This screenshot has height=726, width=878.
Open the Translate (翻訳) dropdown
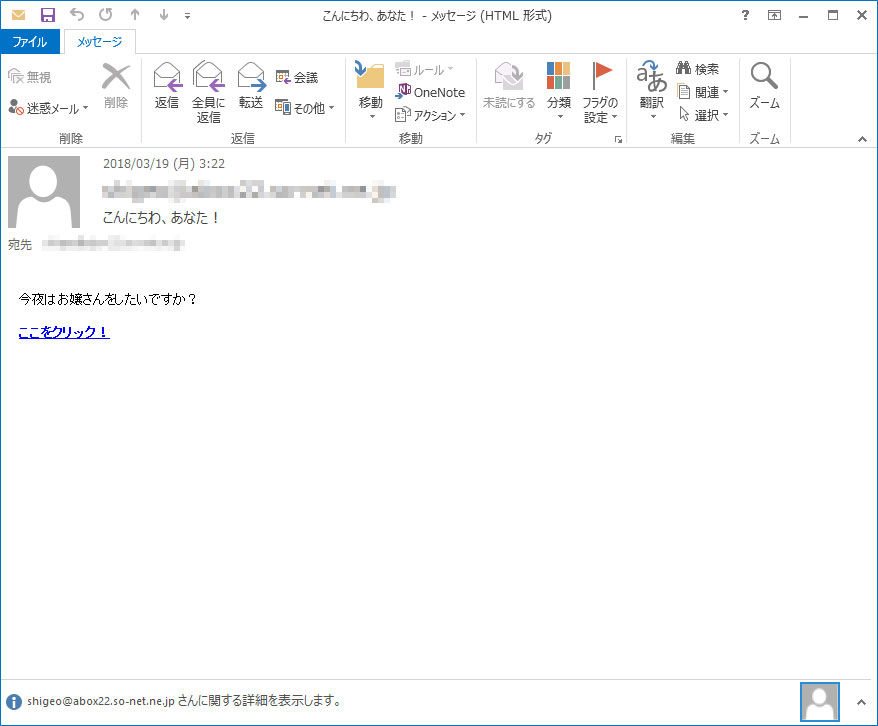[652, 92]
